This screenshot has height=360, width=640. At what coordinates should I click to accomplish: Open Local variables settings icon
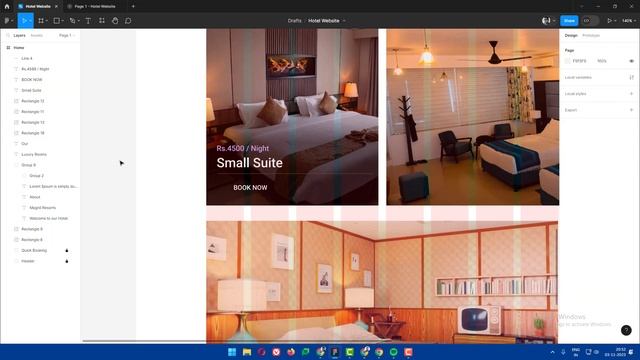[631, 77]
